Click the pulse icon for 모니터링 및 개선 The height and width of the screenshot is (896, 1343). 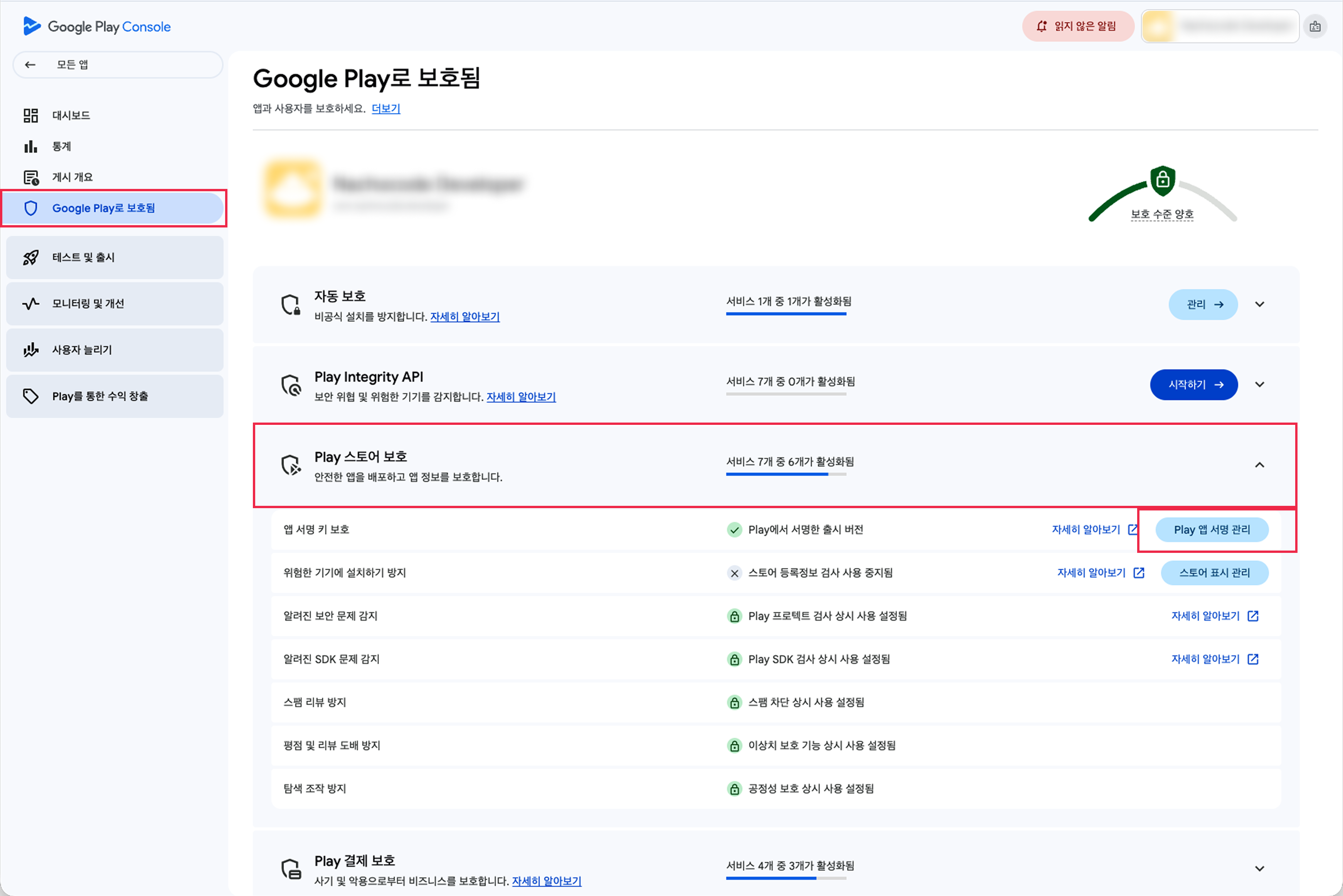[31, 303]
